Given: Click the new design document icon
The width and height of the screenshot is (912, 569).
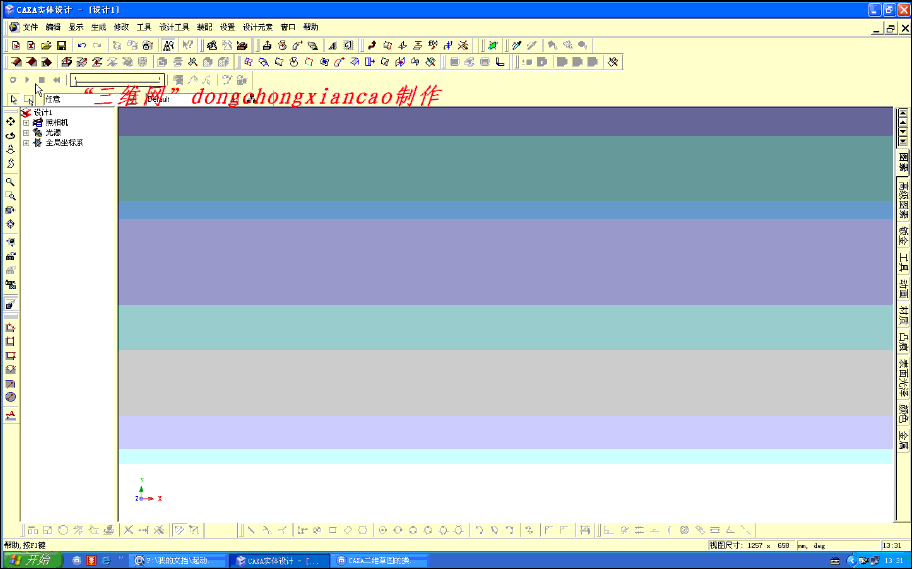Looking at the screenshot, I should 16,45.
